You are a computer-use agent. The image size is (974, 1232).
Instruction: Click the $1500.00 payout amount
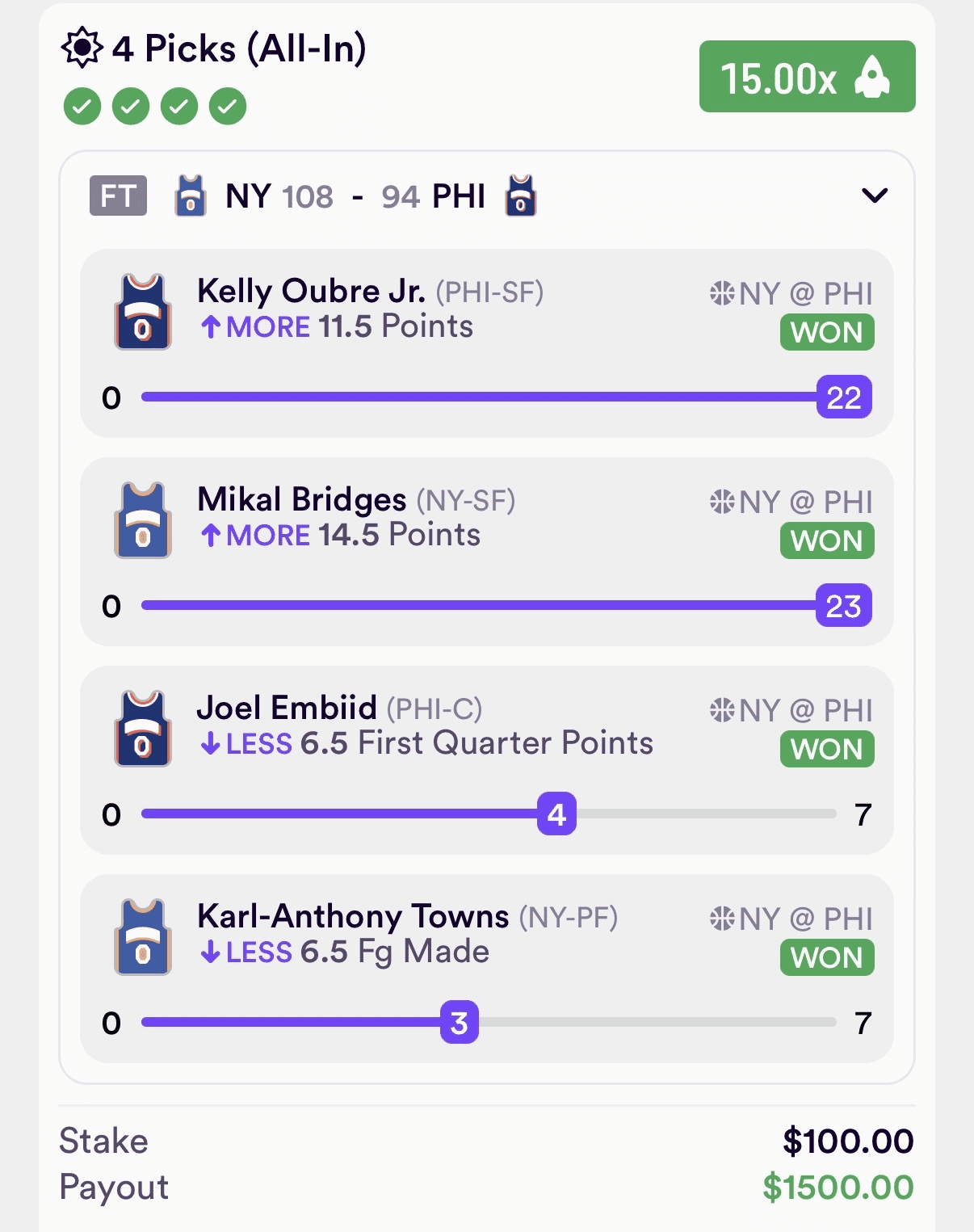coord(838,1187)
